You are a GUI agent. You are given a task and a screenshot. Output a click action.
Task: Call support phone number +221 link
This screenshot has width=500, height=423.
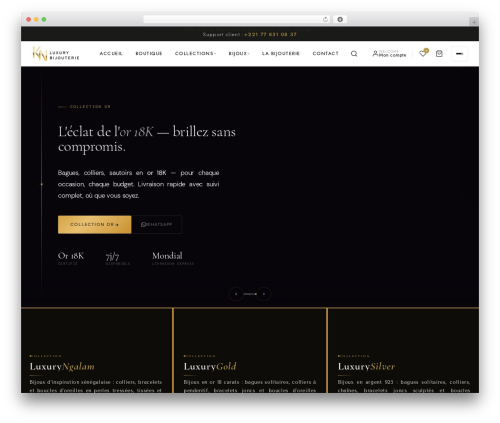coord(270,34)
